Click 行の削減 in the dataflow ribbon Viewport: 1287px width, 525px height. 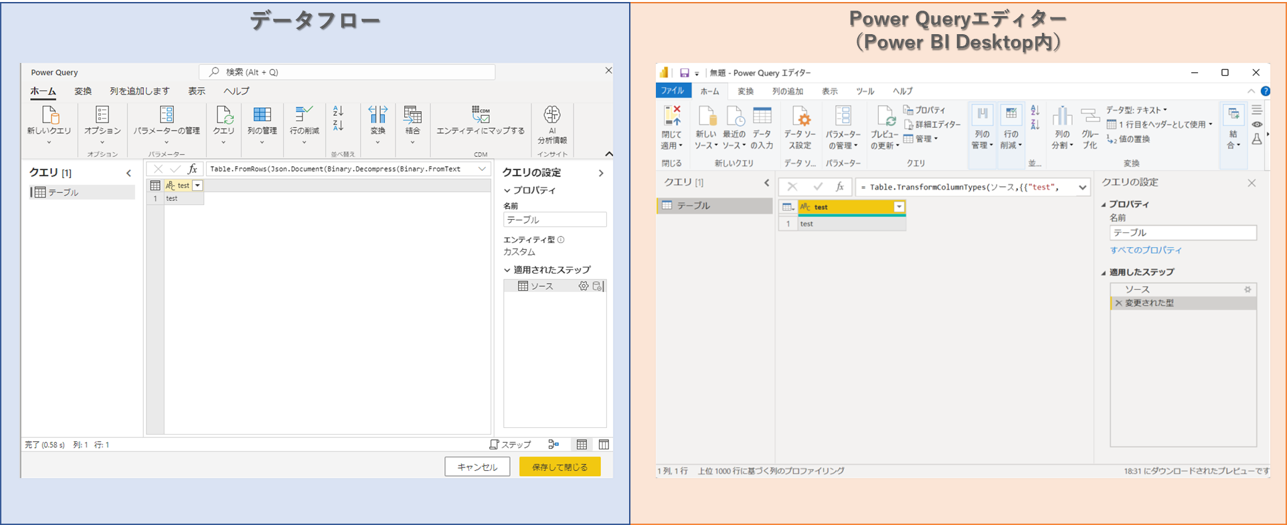(305, 125)
